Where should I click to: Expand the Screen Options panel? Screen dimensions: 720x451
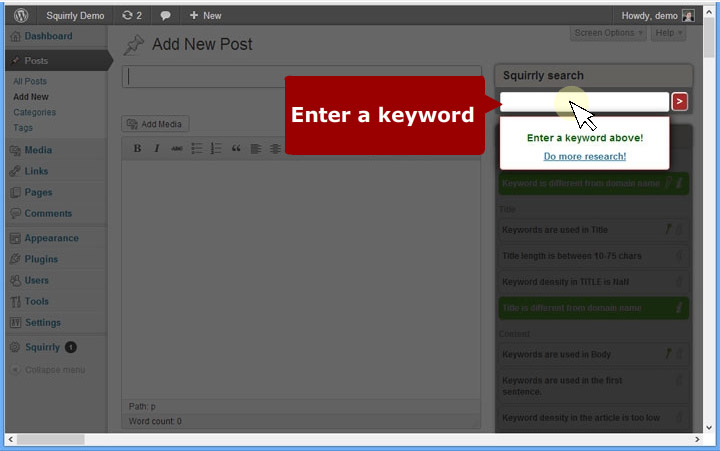tap(609, 33)
